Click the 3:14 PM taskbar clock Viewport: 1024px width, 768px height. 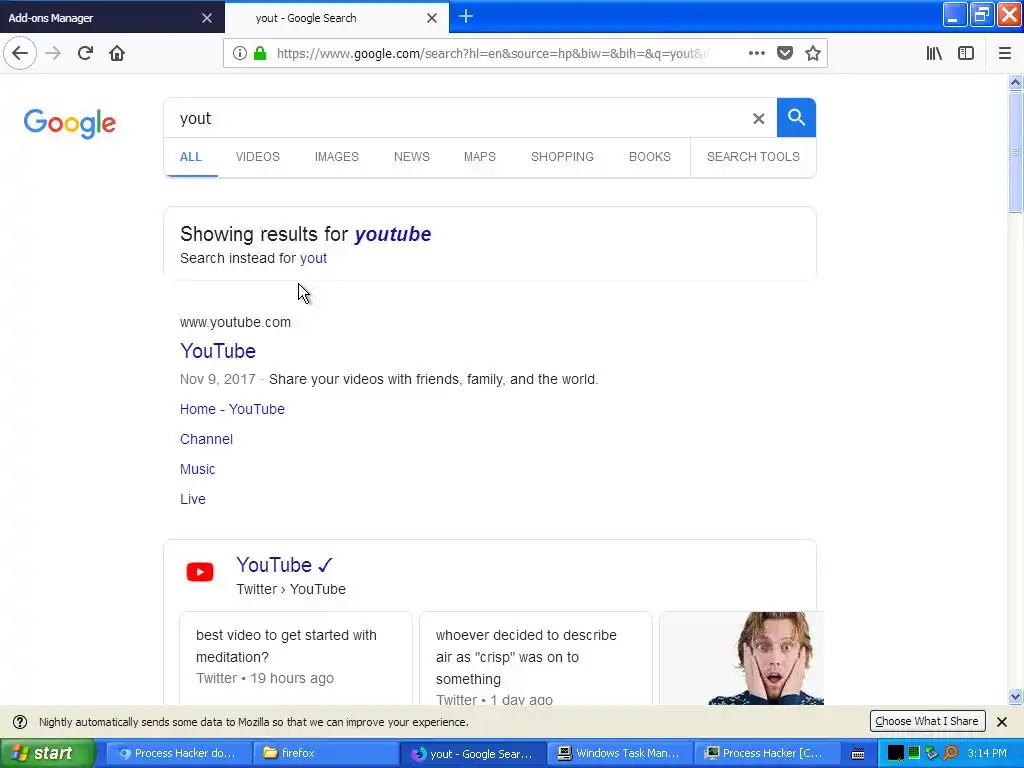[987, 753]
